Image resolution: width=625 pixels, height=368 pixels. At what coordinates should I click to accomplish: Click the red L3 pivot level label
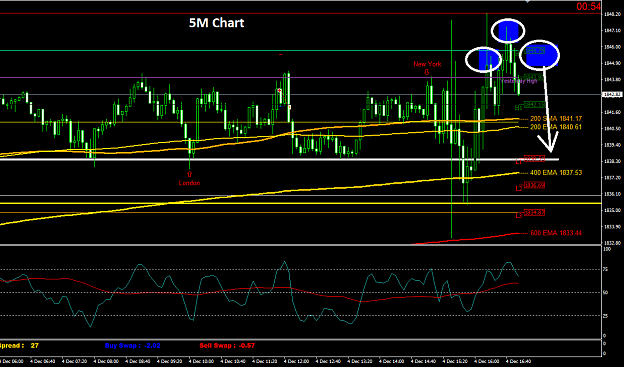coord(519,216)
